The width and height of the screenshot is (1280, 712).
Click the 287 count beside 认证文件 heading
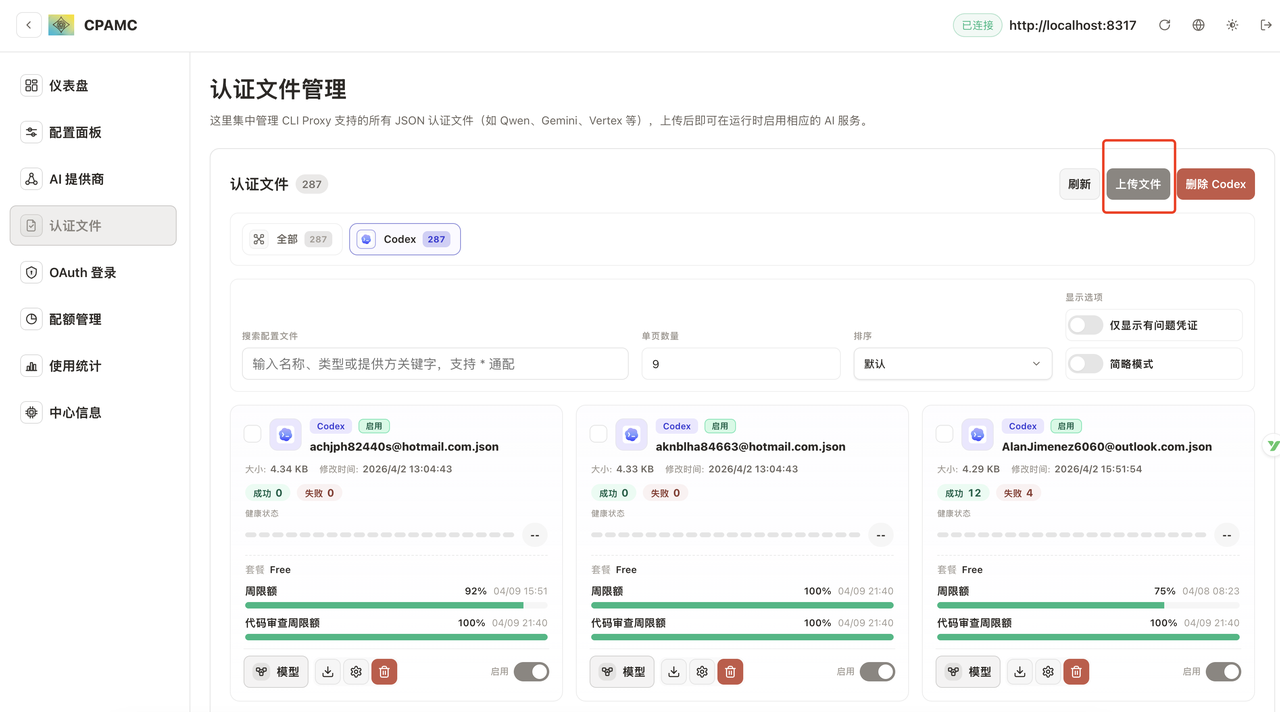tap(312, 184)
